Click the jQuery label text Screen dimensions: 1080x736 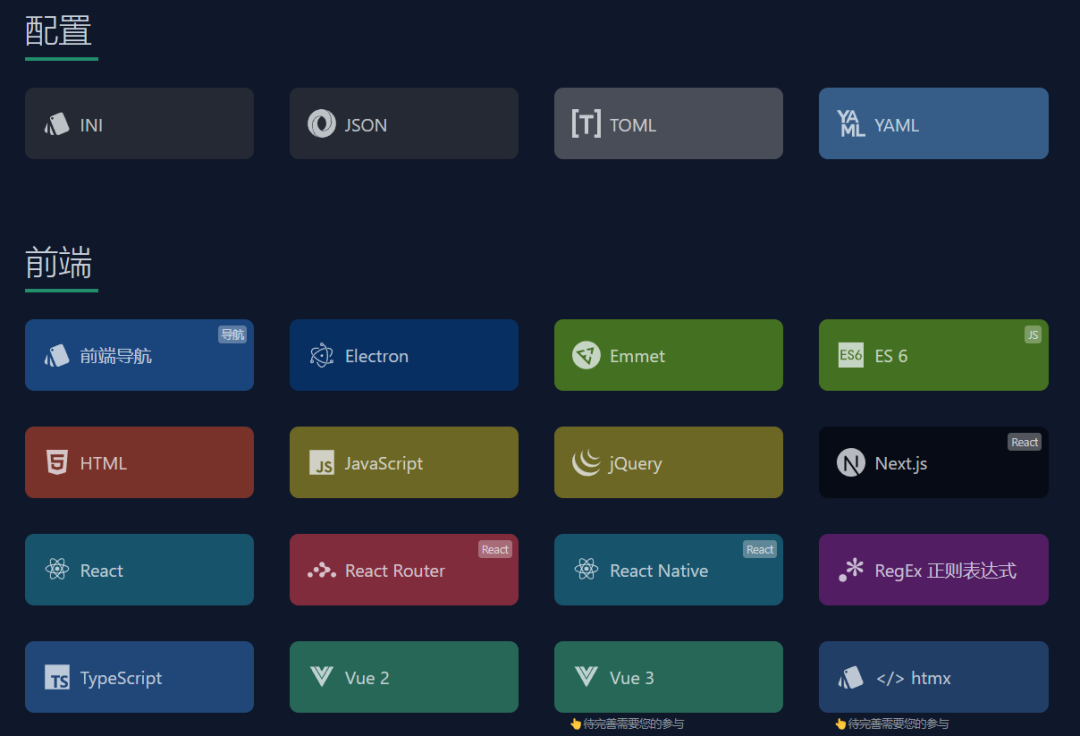click(635, 464)
